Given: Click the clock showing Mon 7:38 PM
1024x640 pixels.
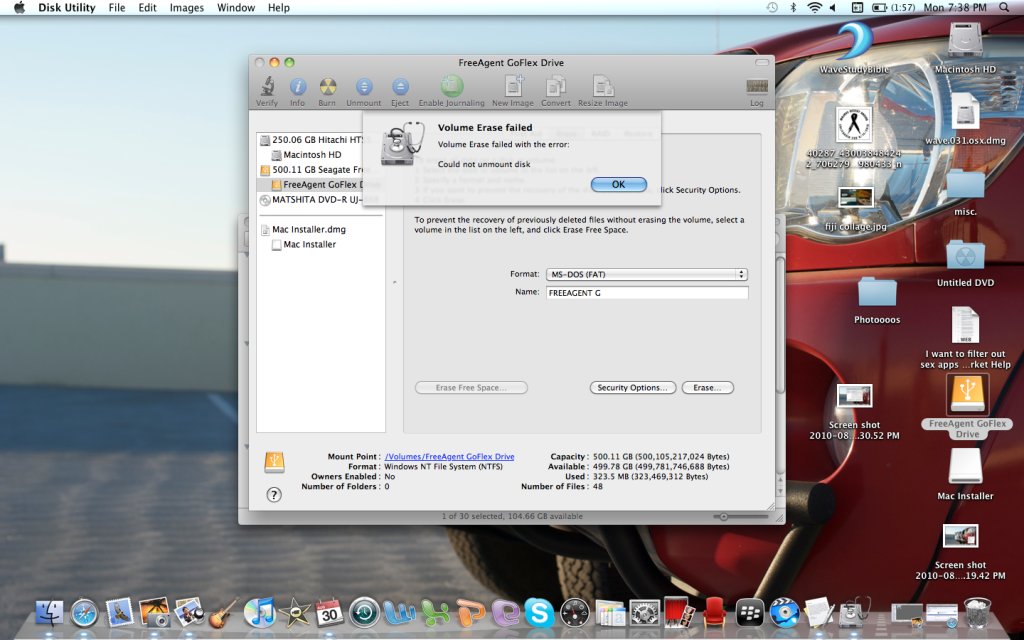Looking at the screenshot, I should click(955, 8).
